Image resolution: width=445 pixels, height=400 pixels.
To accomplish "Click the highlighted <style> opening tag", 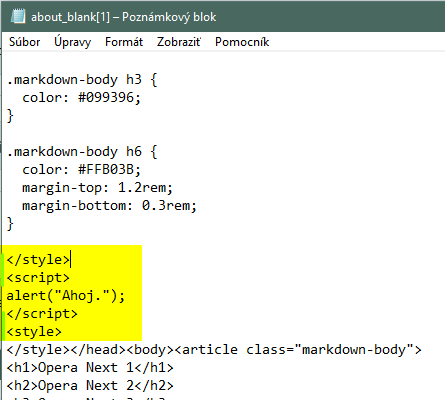I will 34,332.
